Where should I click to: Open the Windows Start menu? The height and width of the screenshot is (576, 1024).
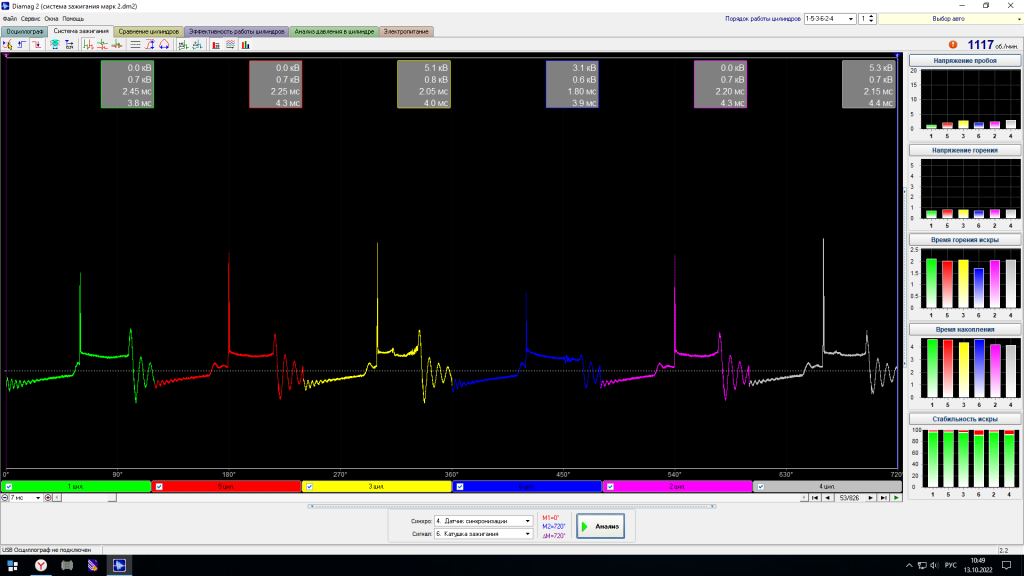pyautogui.click(x=12, y=566)
